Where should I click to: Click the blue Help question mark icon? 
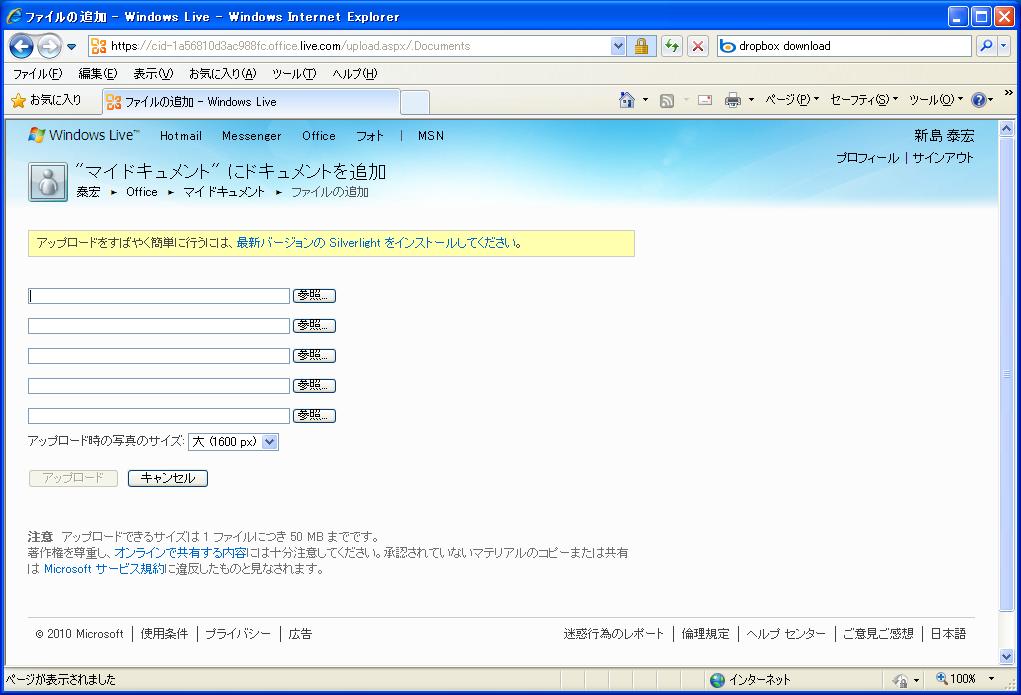point(978,100)
